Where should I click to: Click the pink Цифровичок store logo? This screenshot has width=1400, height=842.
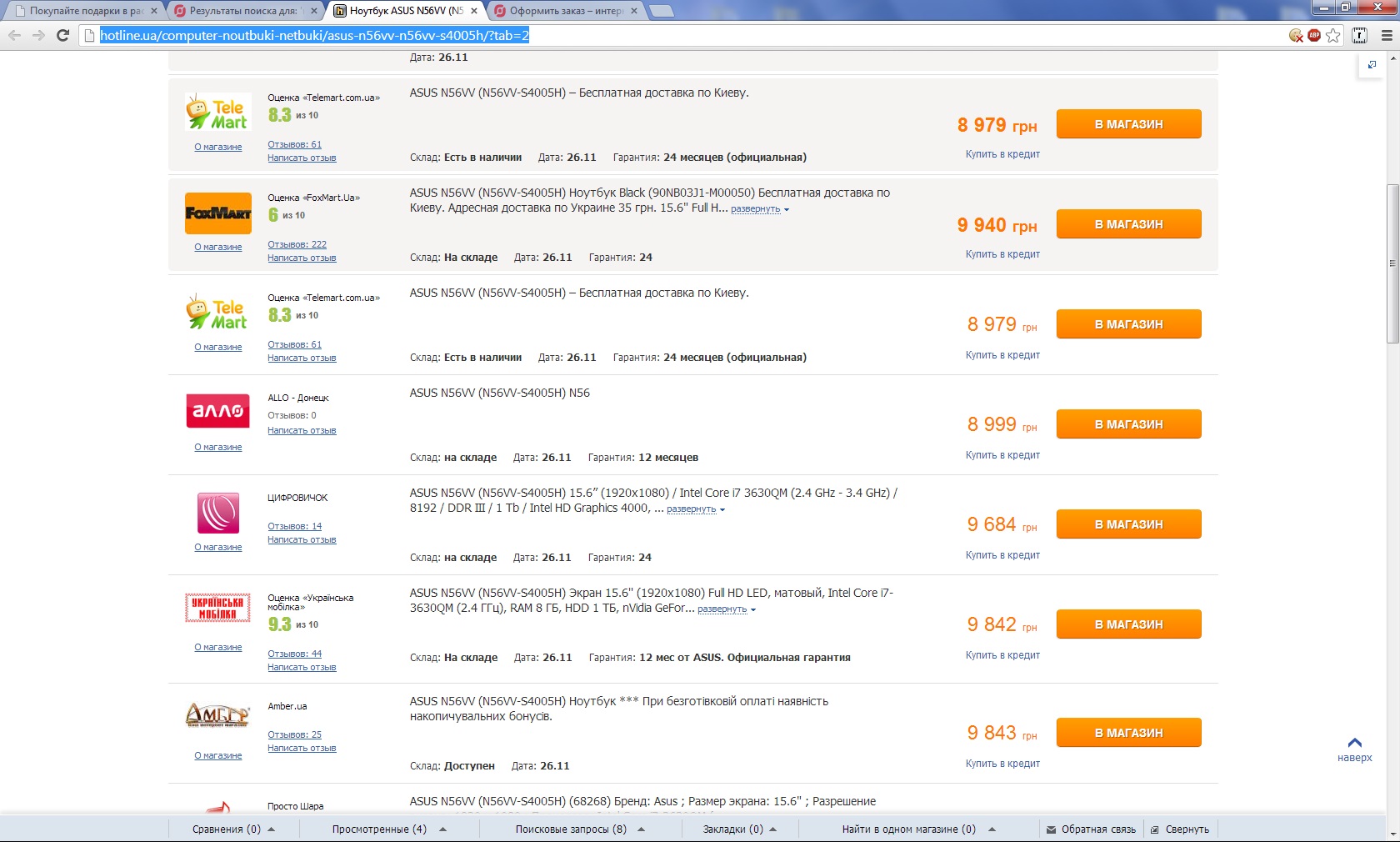218,513
